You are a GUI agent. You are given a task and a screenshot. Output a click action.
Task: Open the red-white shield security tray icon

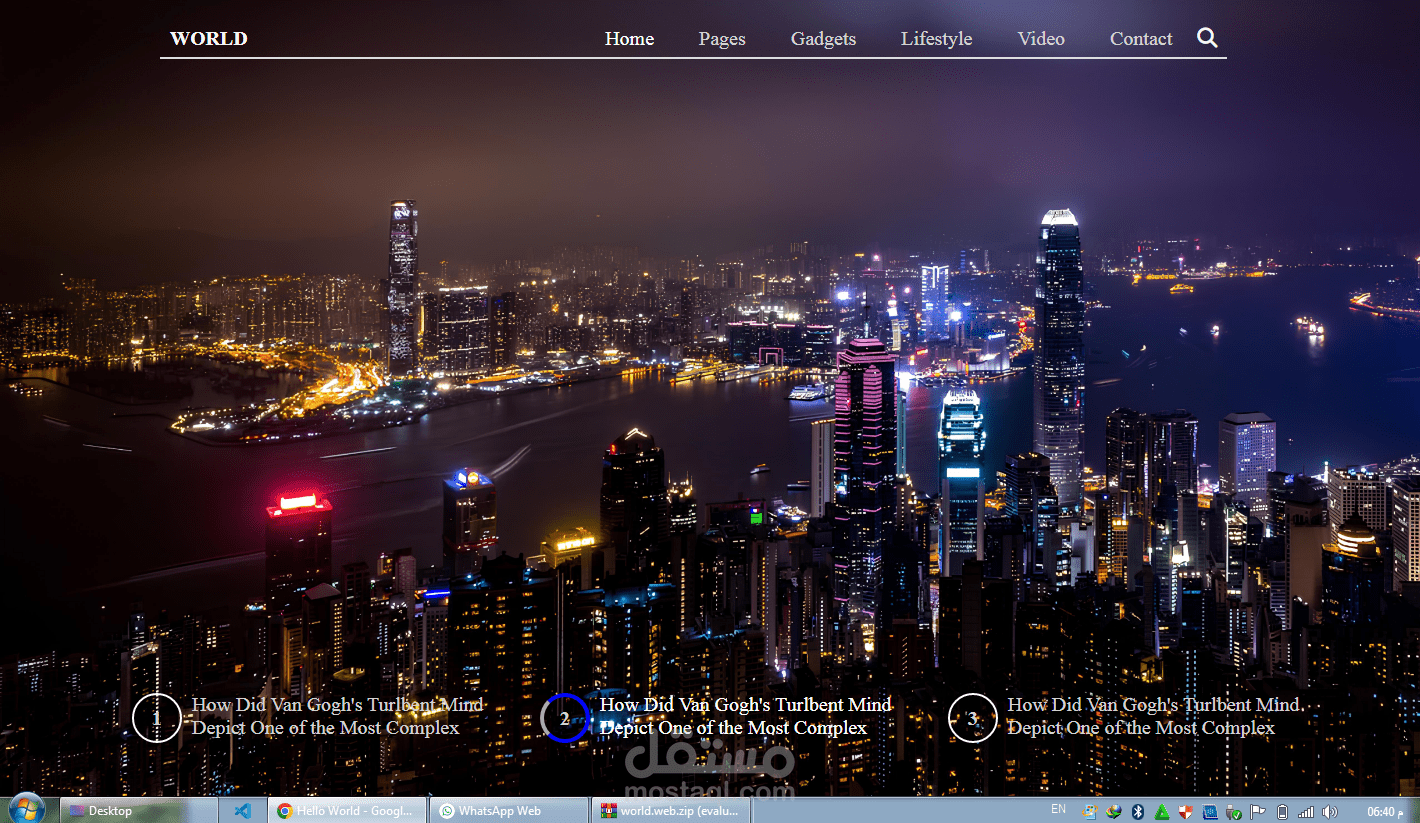click(x=1186, y=811)
